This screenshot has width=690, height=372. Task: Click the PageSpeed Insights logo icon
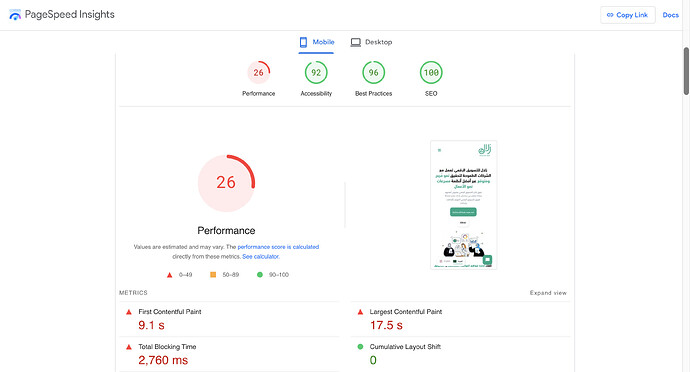(15, 15)
